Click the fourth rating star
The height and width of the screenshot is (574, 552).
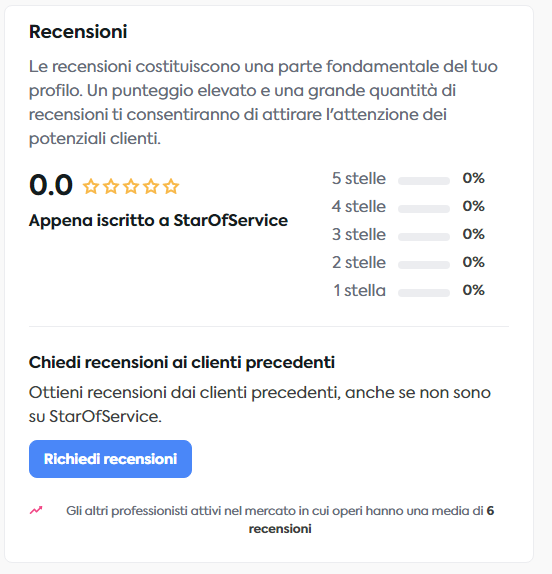(151, 186)
